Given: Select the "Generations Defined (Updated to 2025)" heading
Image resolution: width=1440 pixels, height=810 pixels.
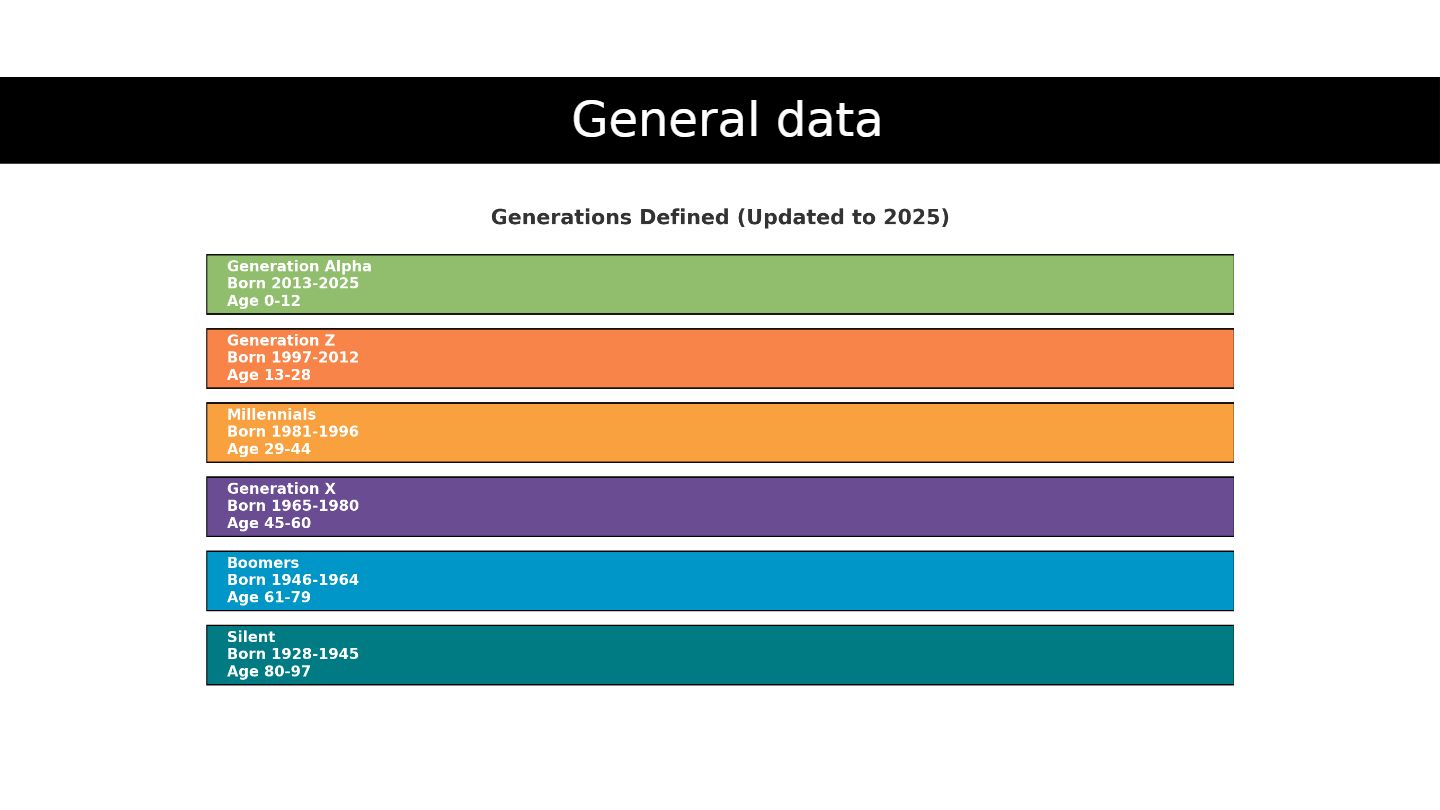Looking at the screenshot, I should (720, 218).
